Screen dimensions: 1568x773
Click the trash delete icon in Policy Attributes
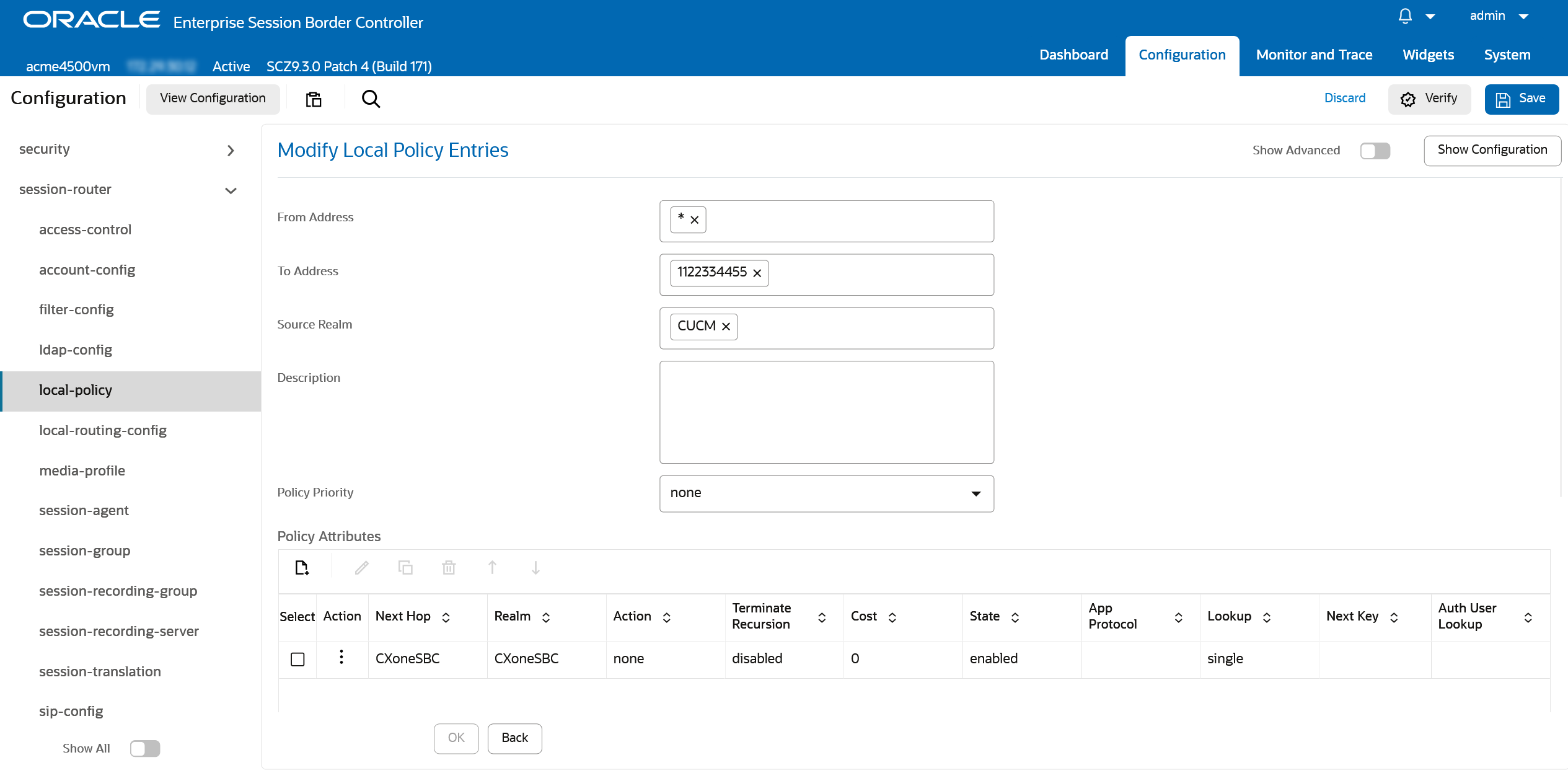tap(449, 568)
